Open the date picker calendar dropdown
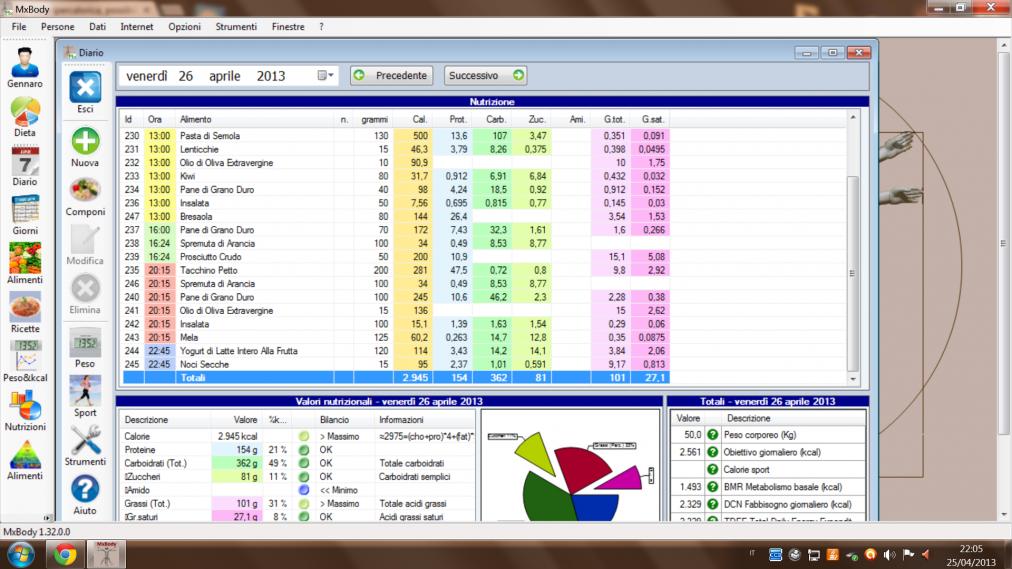 pos(325,76)
